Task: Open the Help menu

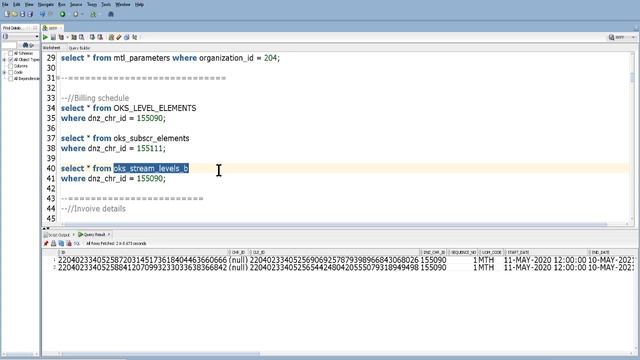Action: click(x=139, y=4)
